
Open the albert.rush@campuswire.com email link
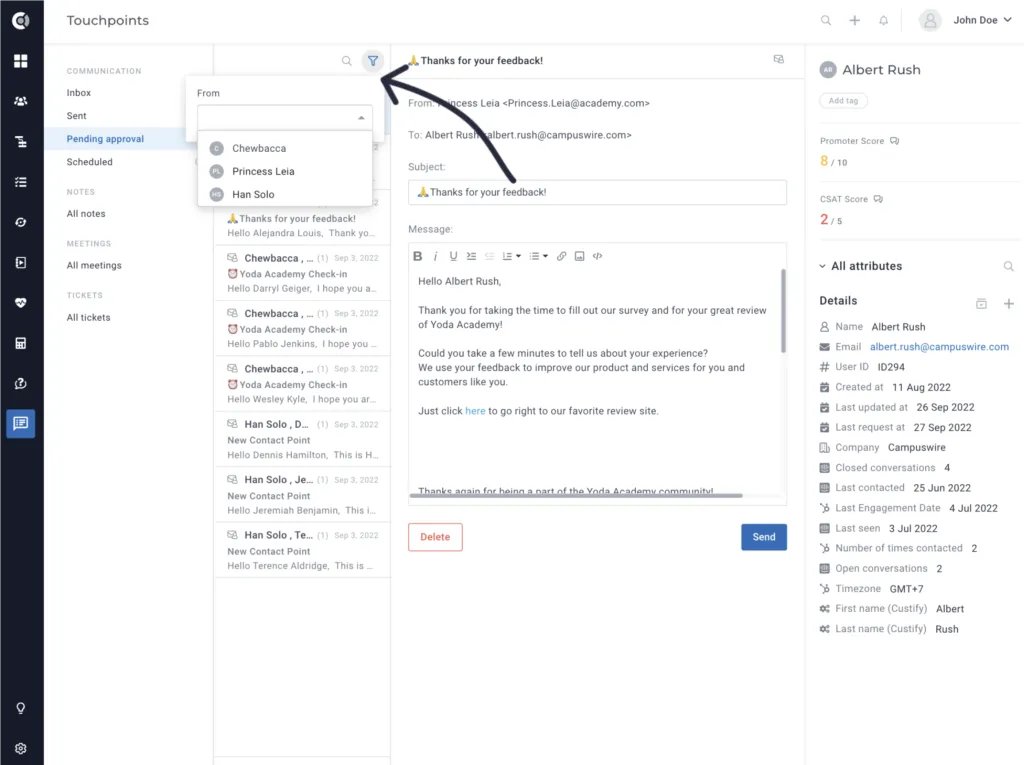(x=939, y=347)
